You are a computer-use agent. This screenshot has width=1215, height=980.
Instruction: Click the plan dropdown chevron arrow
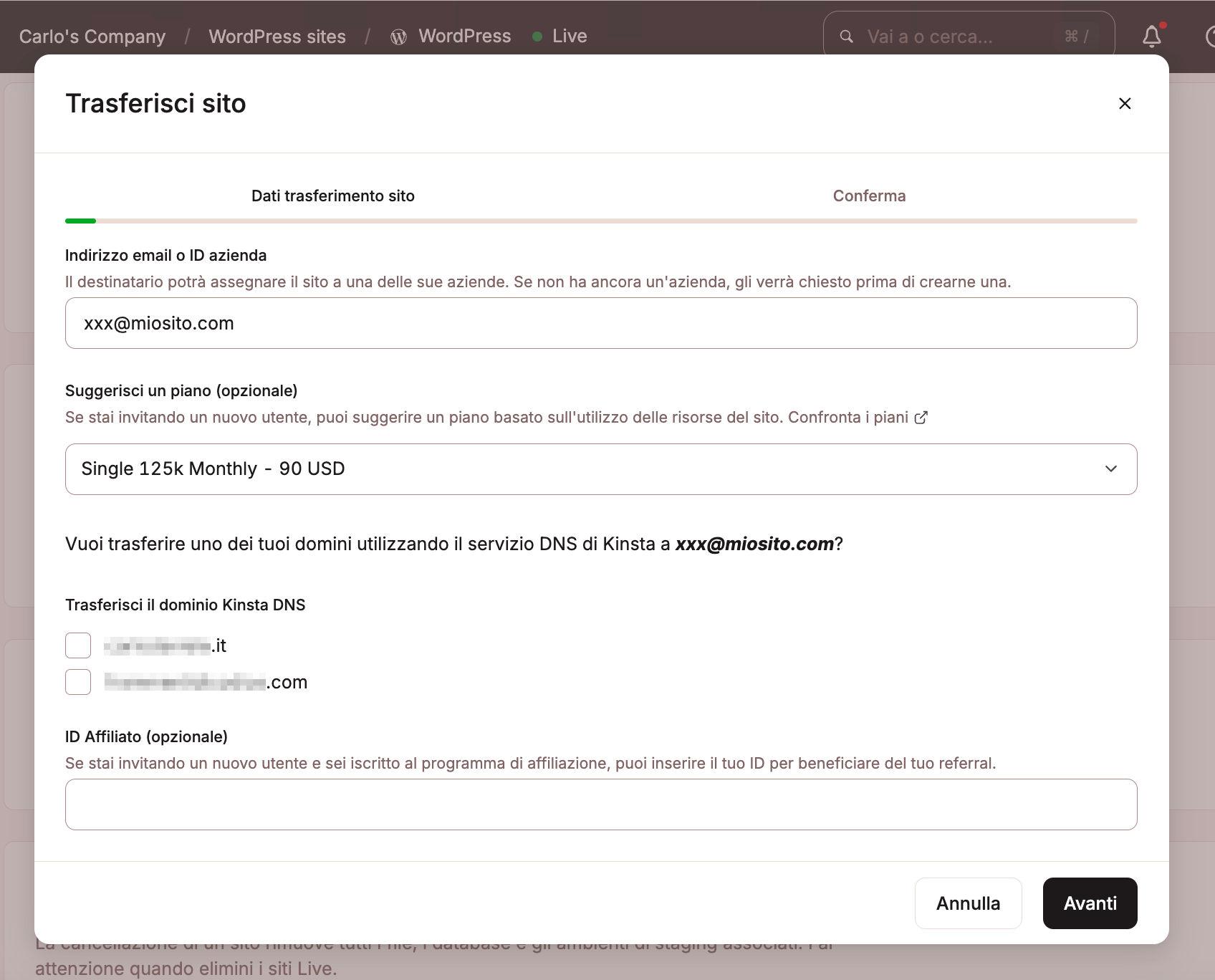pos(1110,469)
